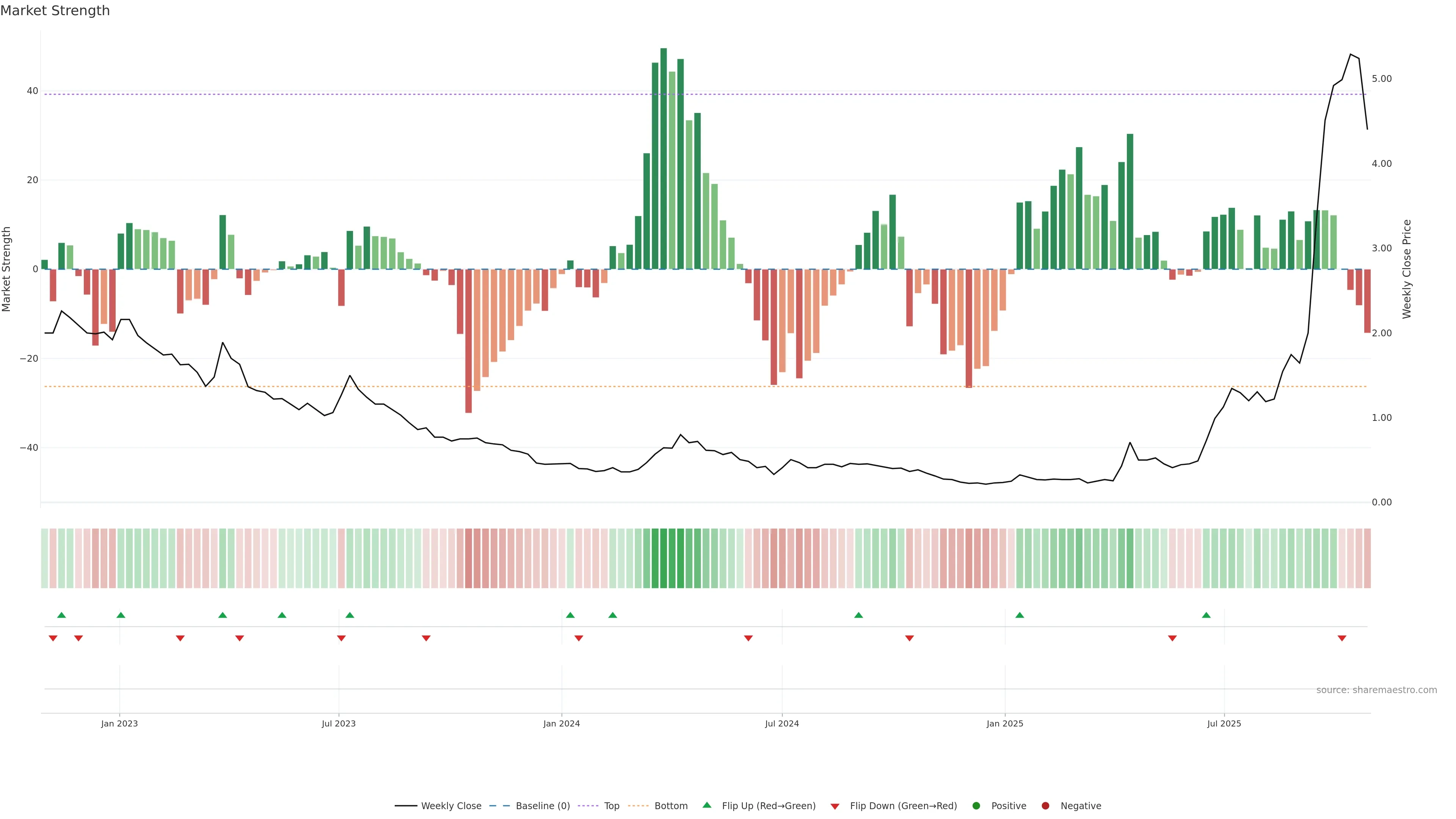Click the tallest green market strength bar
1456x819 pixels.
[x=664, y=158]
